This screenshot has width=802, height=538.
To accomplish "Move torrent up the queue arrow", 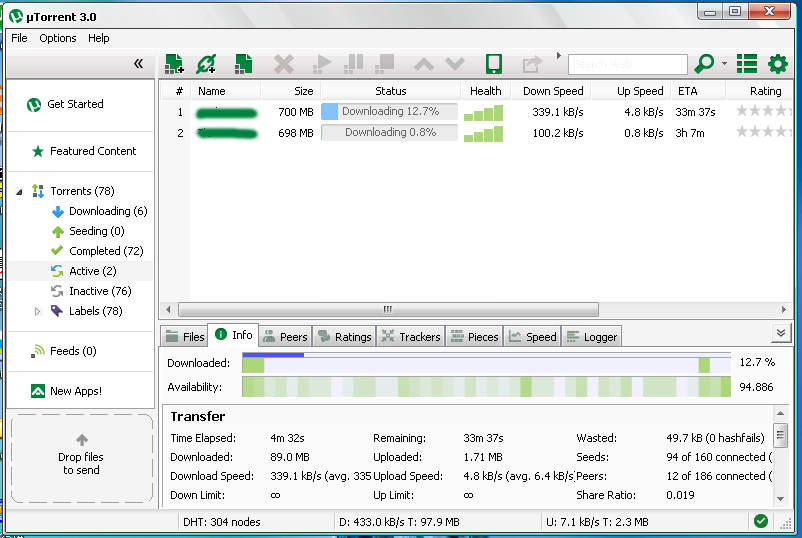I will 424,64.
